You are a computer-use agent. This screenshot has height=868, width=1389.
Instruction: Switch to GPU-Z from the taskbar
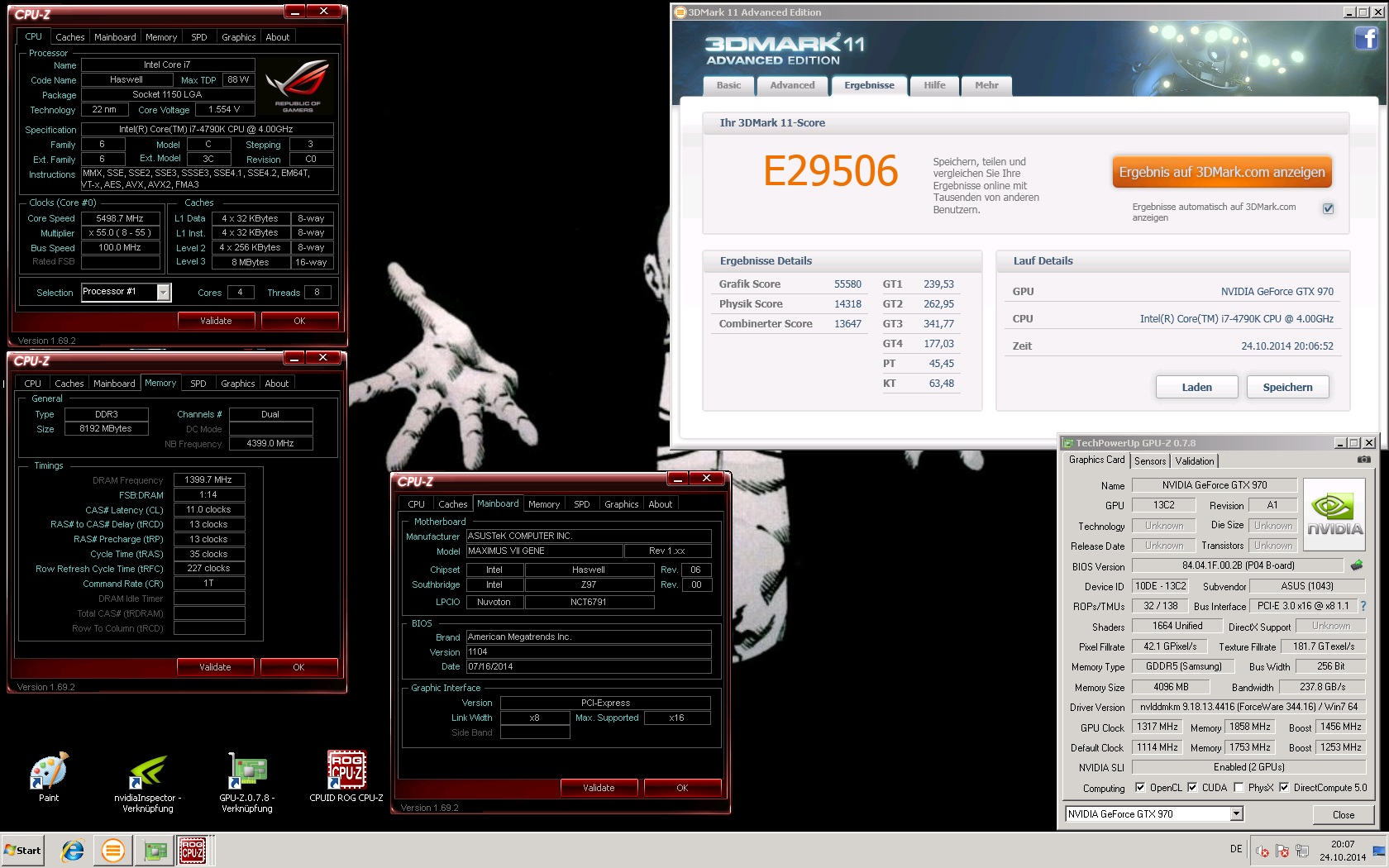click(155, 850)
